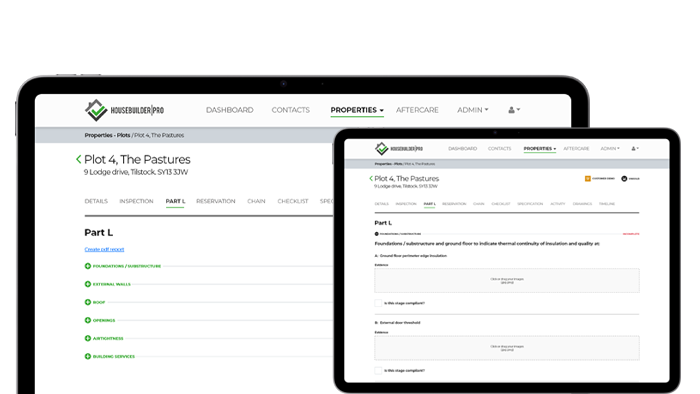Go to Contacts on large screen
This screenshot has width=700, height=394.
[x=291, y=110]
